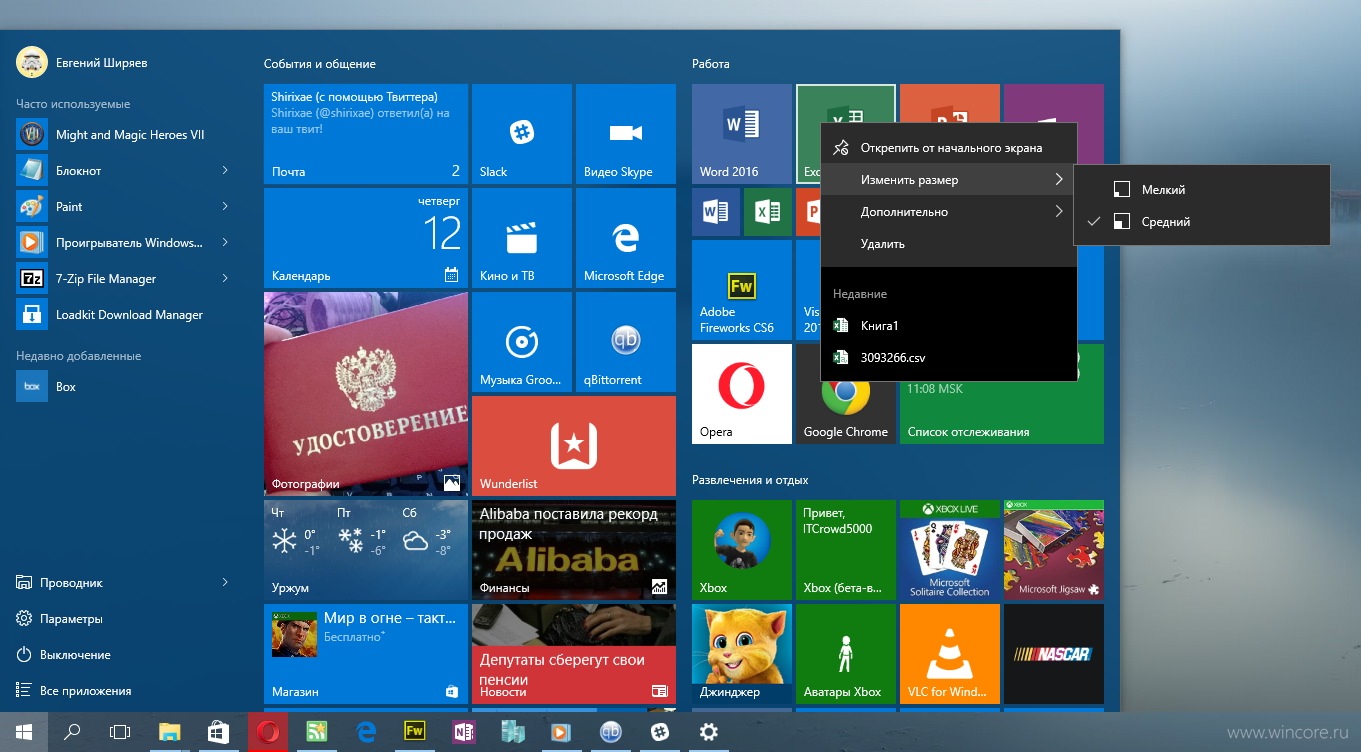
Task: Click the Windows Start button
Action: point(24,732)
